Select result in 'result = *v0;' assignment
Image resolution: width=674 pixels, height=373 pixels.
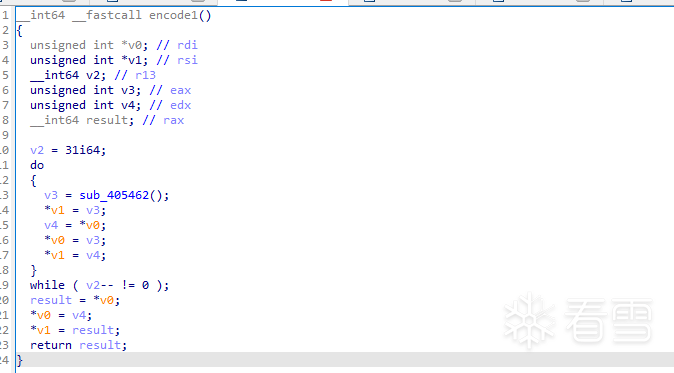coord(51,300)
